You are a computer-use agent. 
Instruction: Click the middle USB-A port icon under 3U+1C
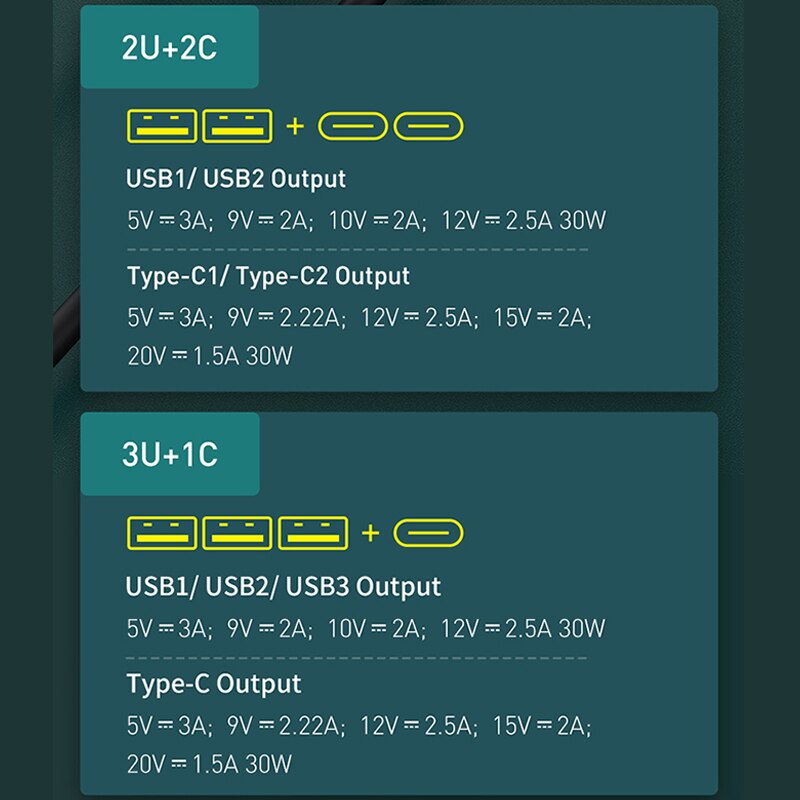click(237, 533)
